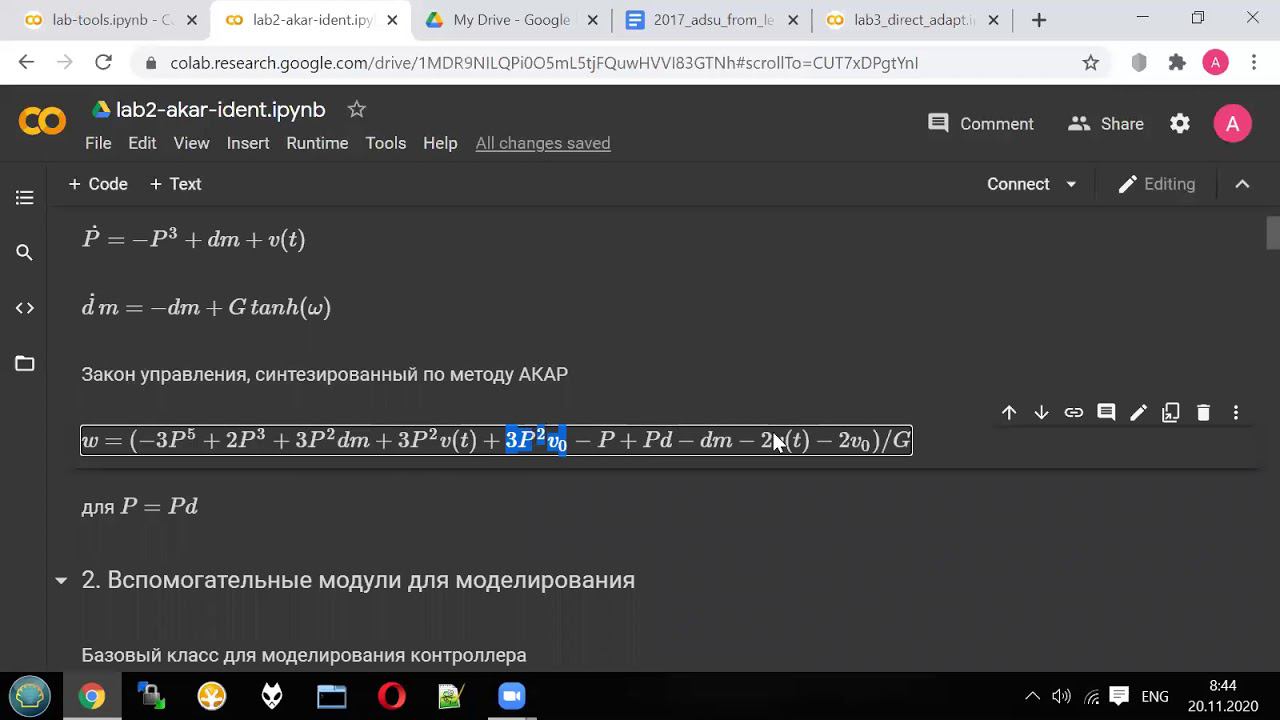This screenshot has height=720, width=1280.
Task: Open the Tools menu
Action: 385,143
